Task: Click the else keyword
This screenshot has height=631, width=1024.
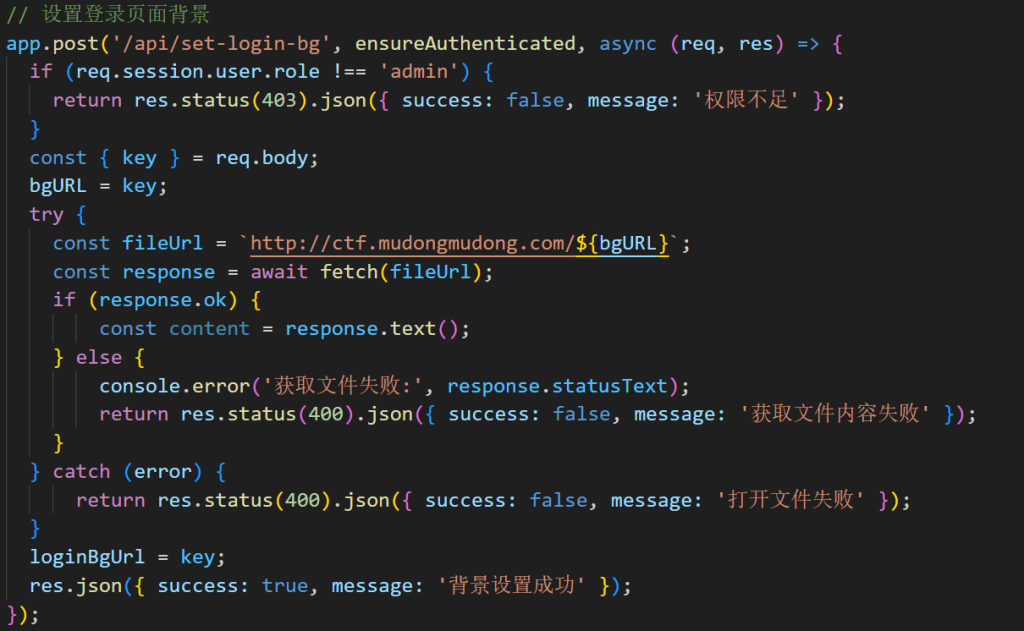Action: 99,358
